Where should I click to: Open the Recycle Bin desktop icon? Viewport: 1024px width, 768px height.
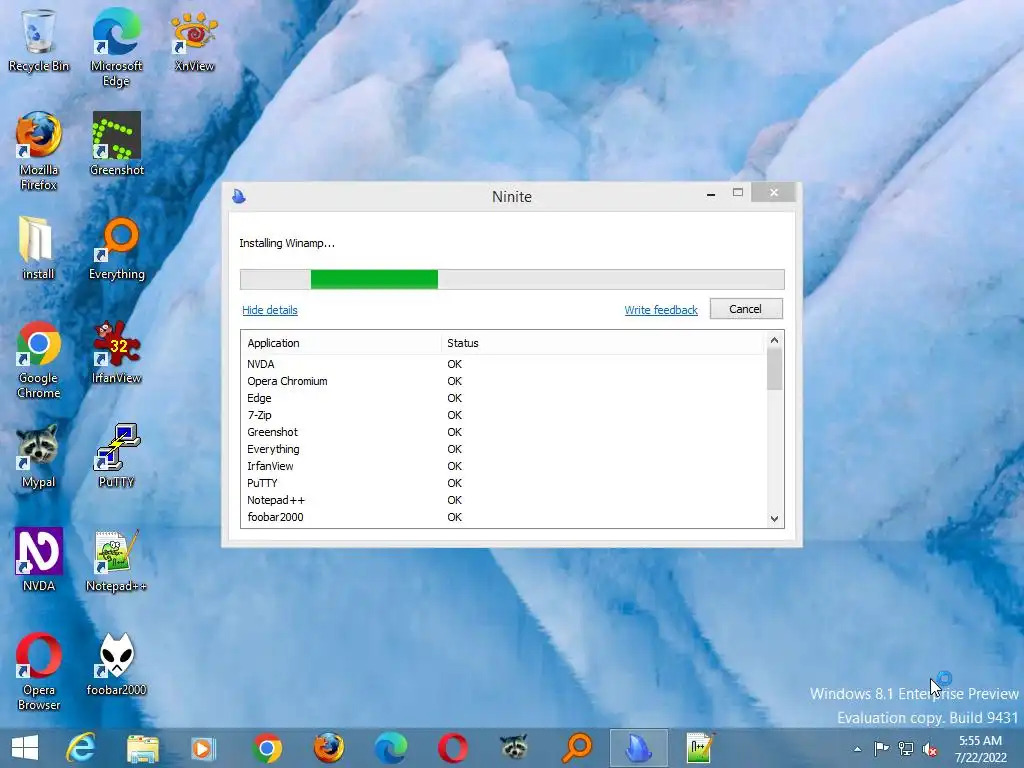pos(39,40)
